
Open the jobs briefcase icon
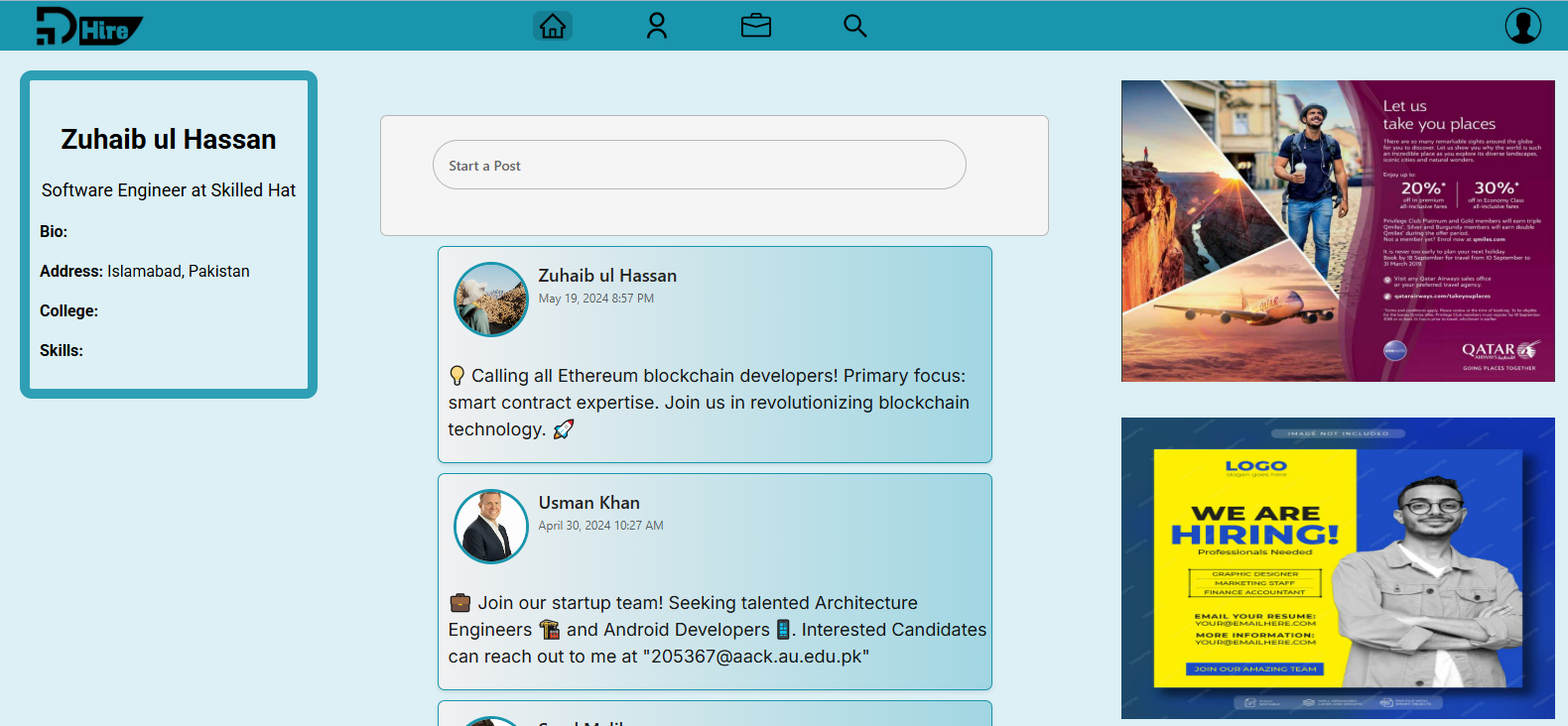tap(756, 25)
